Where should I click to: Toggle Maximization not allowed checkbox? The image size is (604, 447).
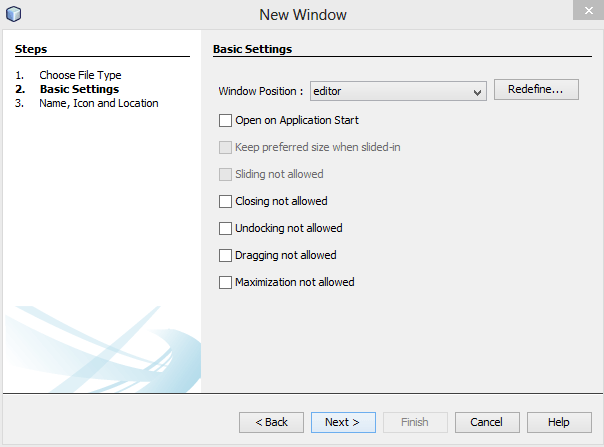tap(225, 282)
